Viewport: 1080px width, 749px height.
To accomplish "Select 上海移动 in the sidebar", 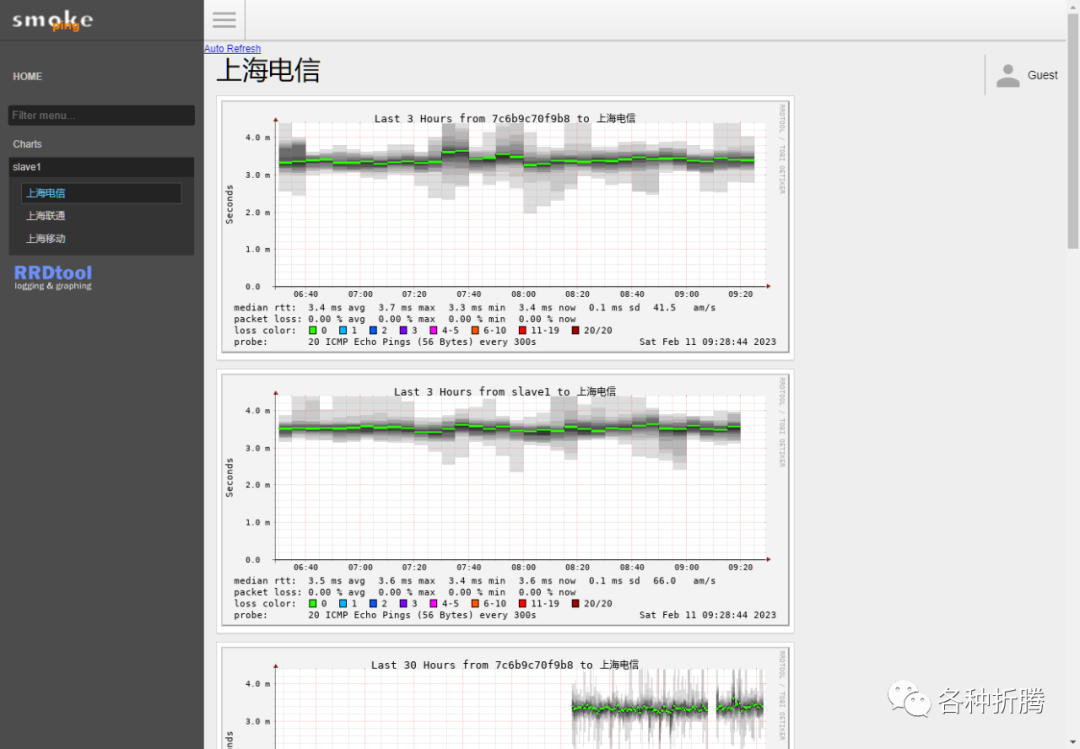I will coord(45,238).
